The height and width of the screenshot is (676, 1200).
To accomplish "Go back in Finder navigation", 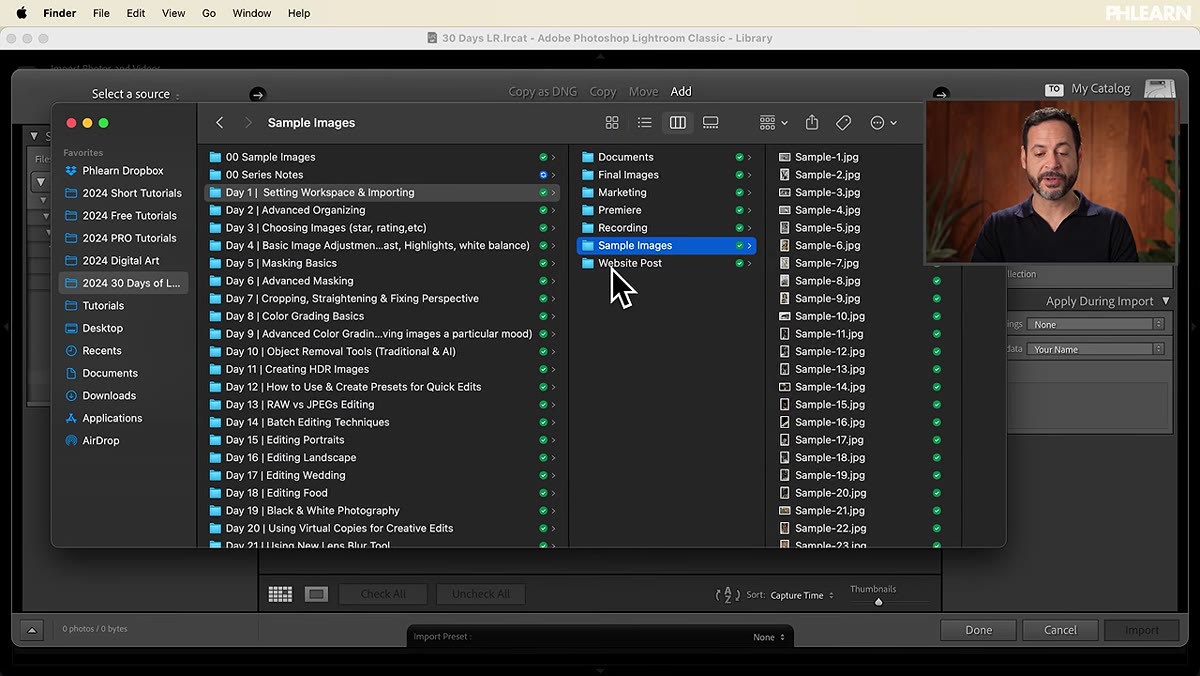I will 220,123.
